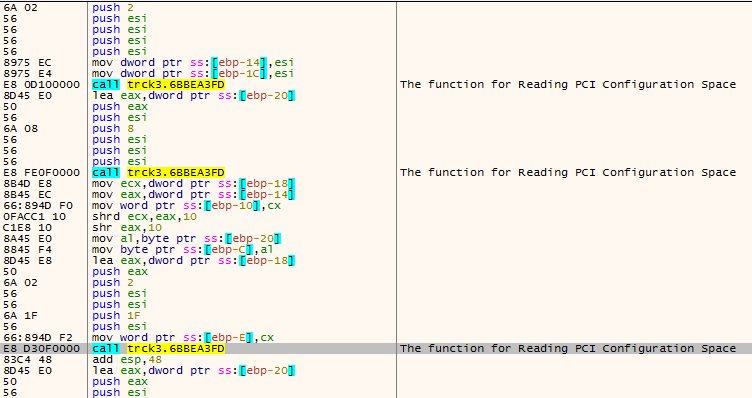Viewport: 752px width, 398px height.
Task: Select instruction 'mov word ptr ss:[ebp-10],cx'
Action: click(x=187, y=206)
